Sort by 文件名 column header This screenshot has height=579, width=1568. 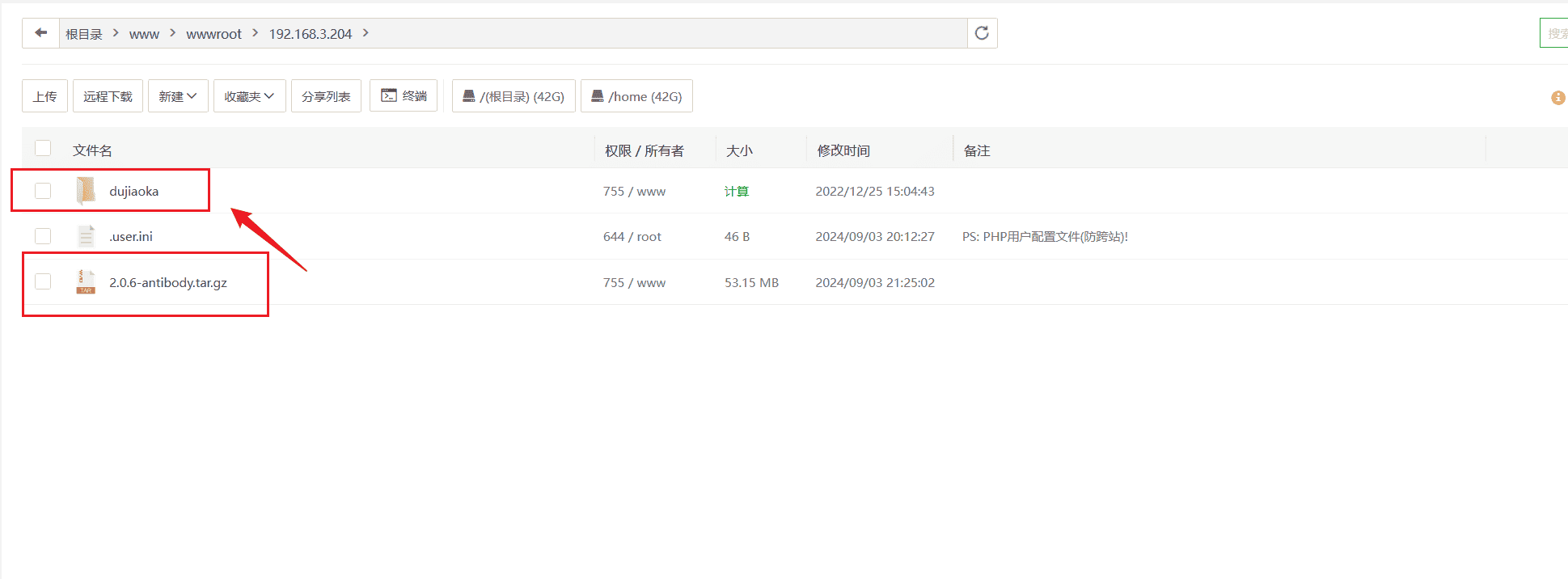point(92,150)
